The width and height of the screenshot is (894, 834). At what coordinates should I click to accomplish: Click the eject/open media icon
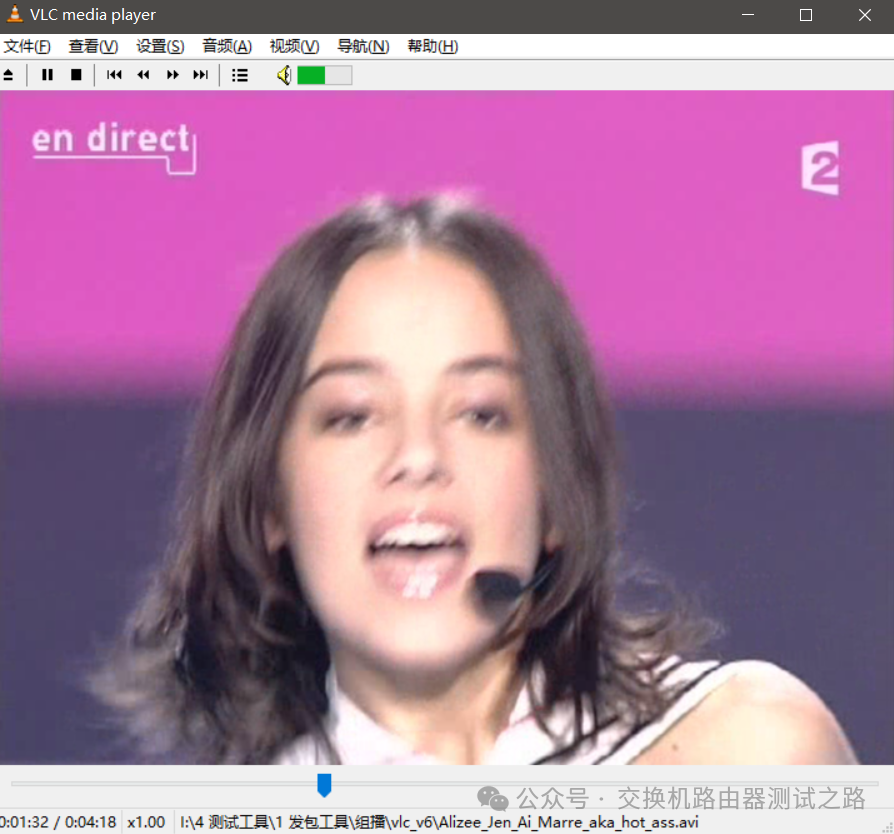tap(9, 75)
